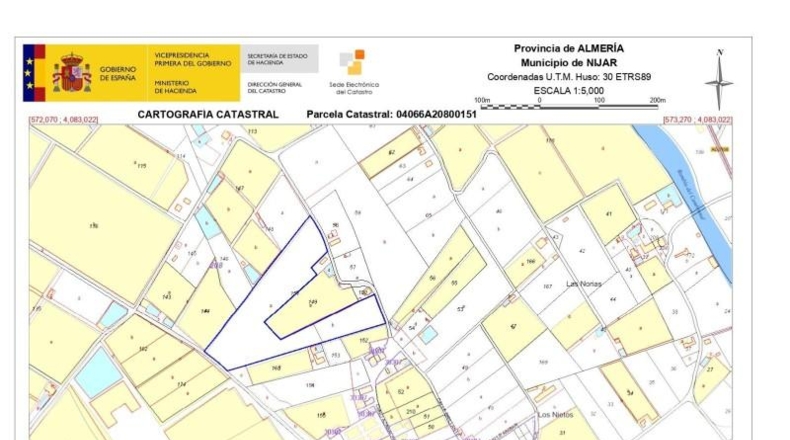Select the 'GOBIERNO DE ESPAÑA' text
Image resolution: width=790 pixels, height=440 pixels.
(x=118, y=74)
